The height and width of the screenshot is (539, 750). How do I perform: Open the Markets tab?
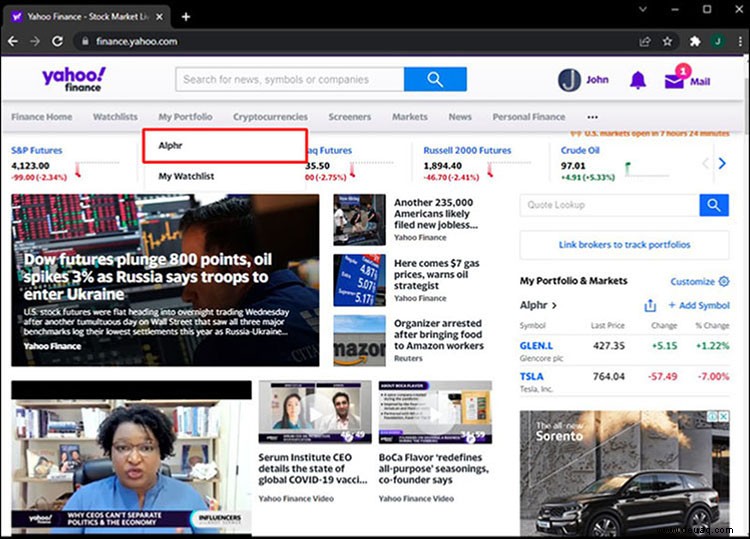tap(410, 117)
